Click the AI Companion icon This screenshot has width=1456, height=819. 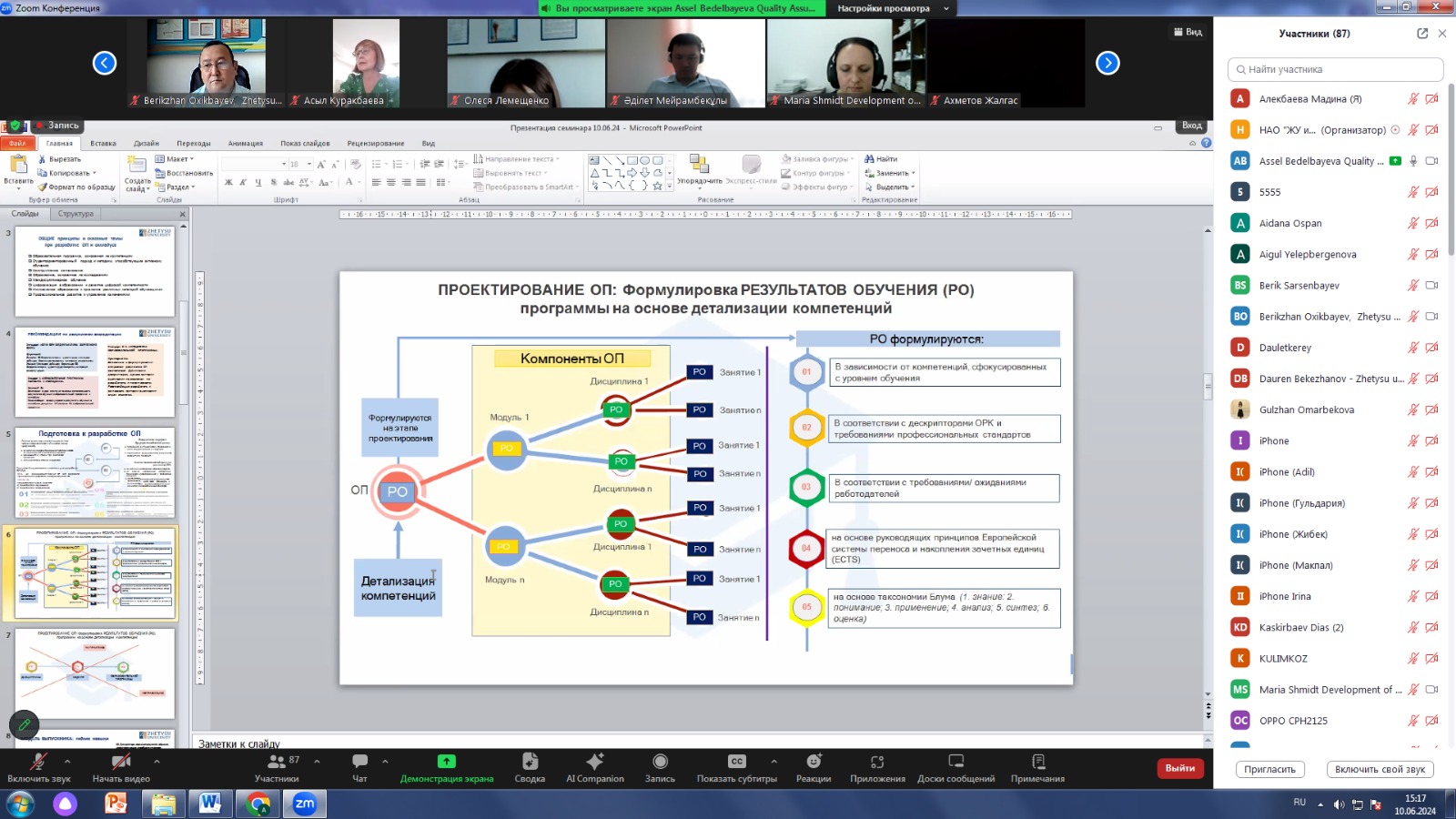pos(595,766)
